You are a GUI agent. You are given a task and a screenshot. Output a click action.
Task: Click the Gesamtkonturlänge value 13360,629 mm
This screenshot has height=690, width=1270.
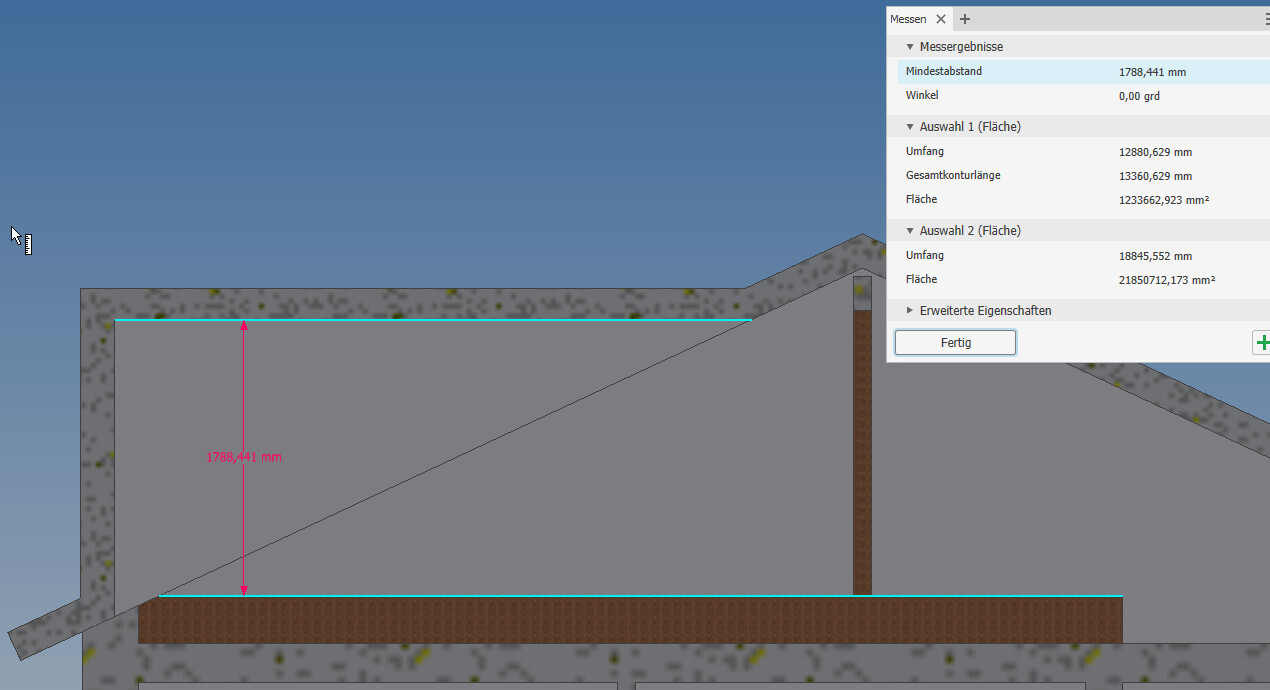(x=1155, y=176)
